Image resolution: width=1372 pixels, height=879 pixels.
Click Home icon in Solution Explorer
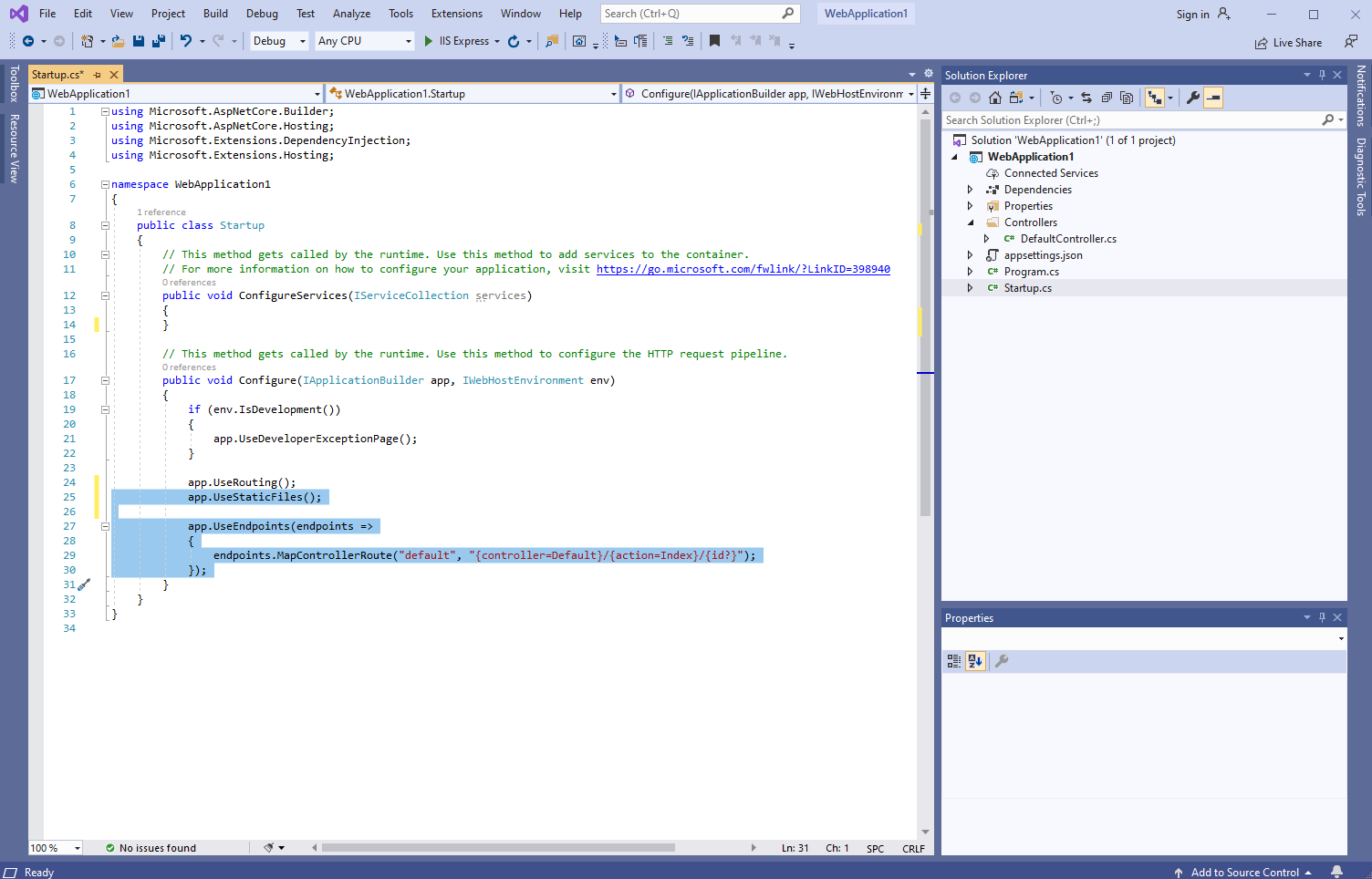click(x=995, y=98)
